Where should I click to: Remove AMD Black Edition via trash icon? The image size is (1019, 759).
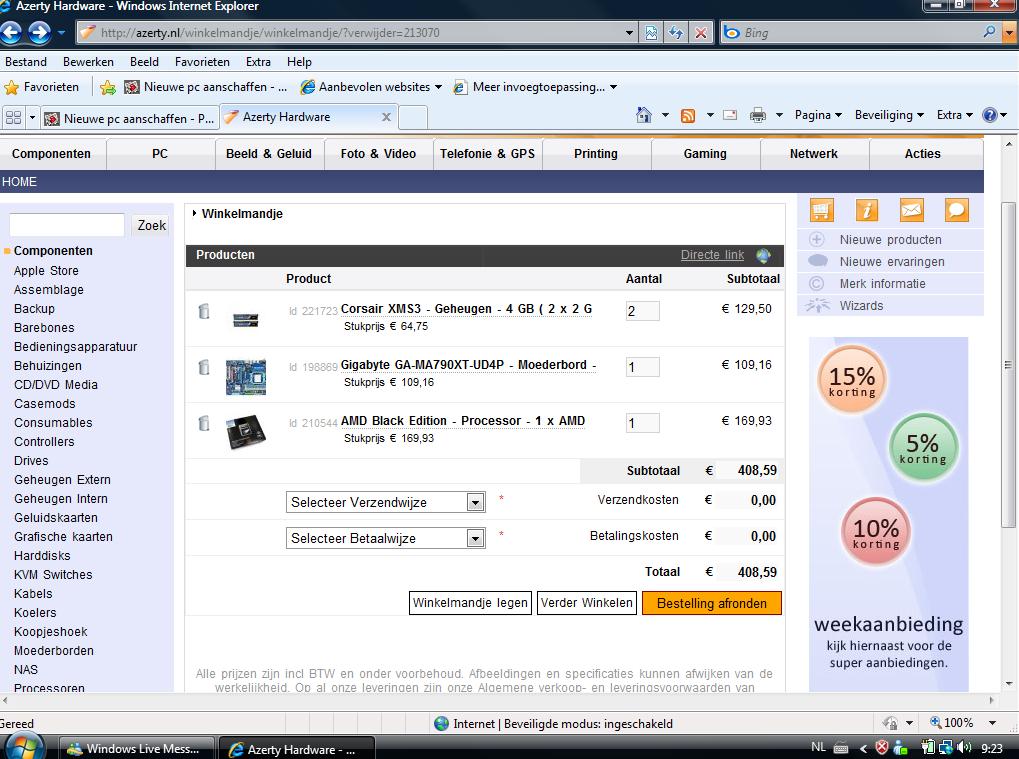tap(204, 423)
